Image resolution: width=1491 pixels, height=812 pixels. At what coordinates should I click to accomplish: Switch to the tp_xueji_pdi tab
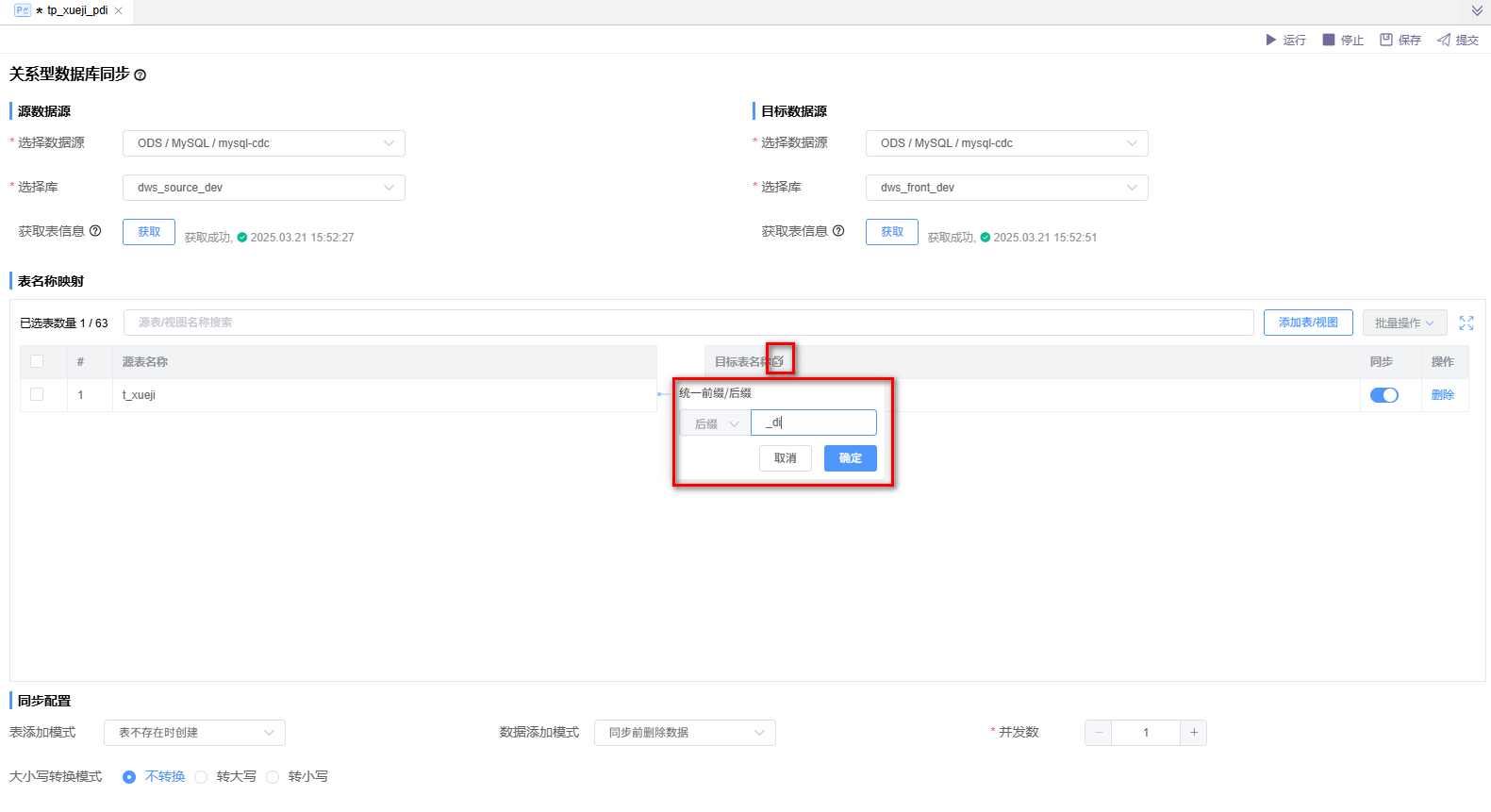(77, 10)
